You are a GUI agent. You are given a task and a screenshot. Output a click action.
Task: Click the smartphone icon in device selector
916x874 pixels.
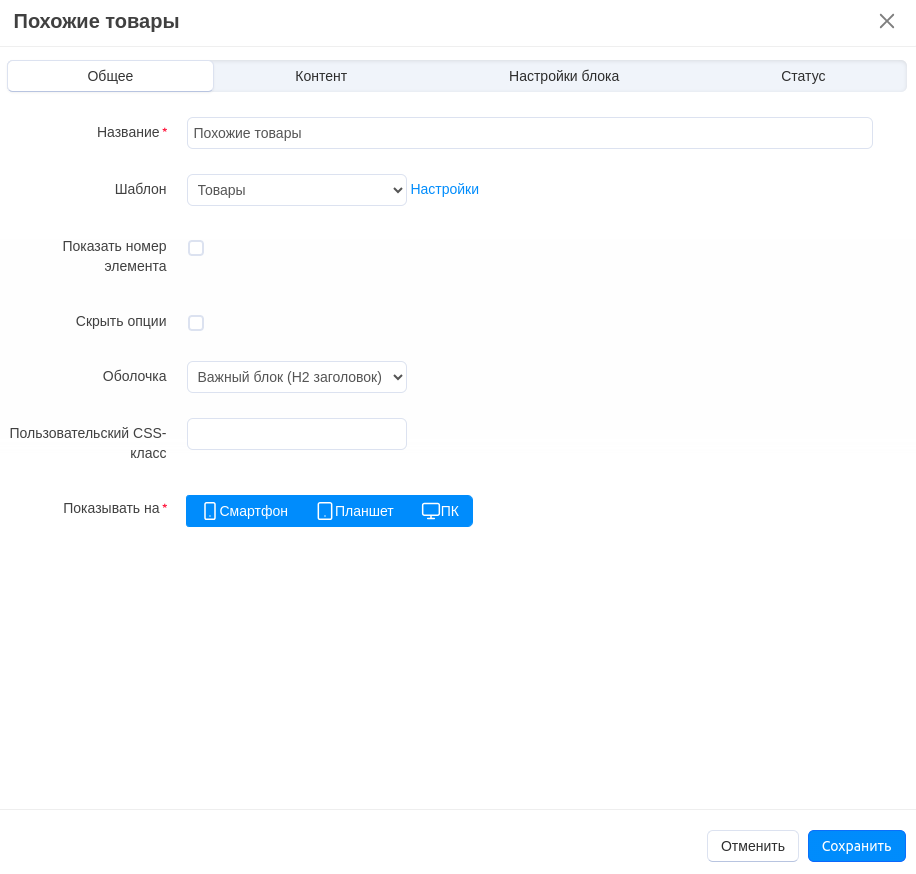[x=210, y=511]
